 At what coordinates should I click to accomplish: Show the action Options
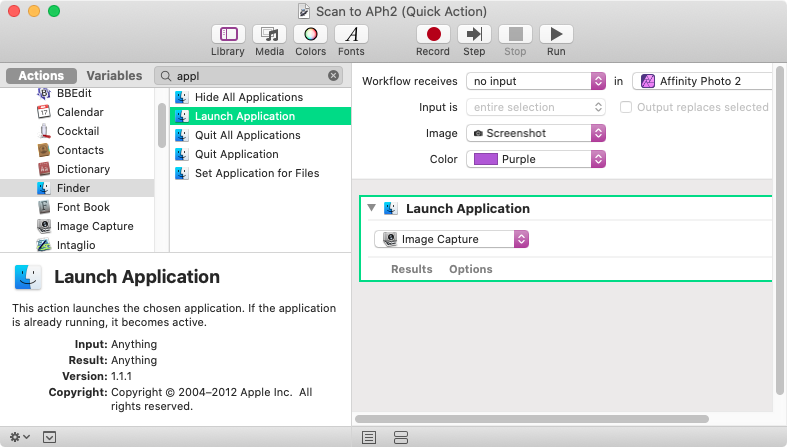(470, 269)
